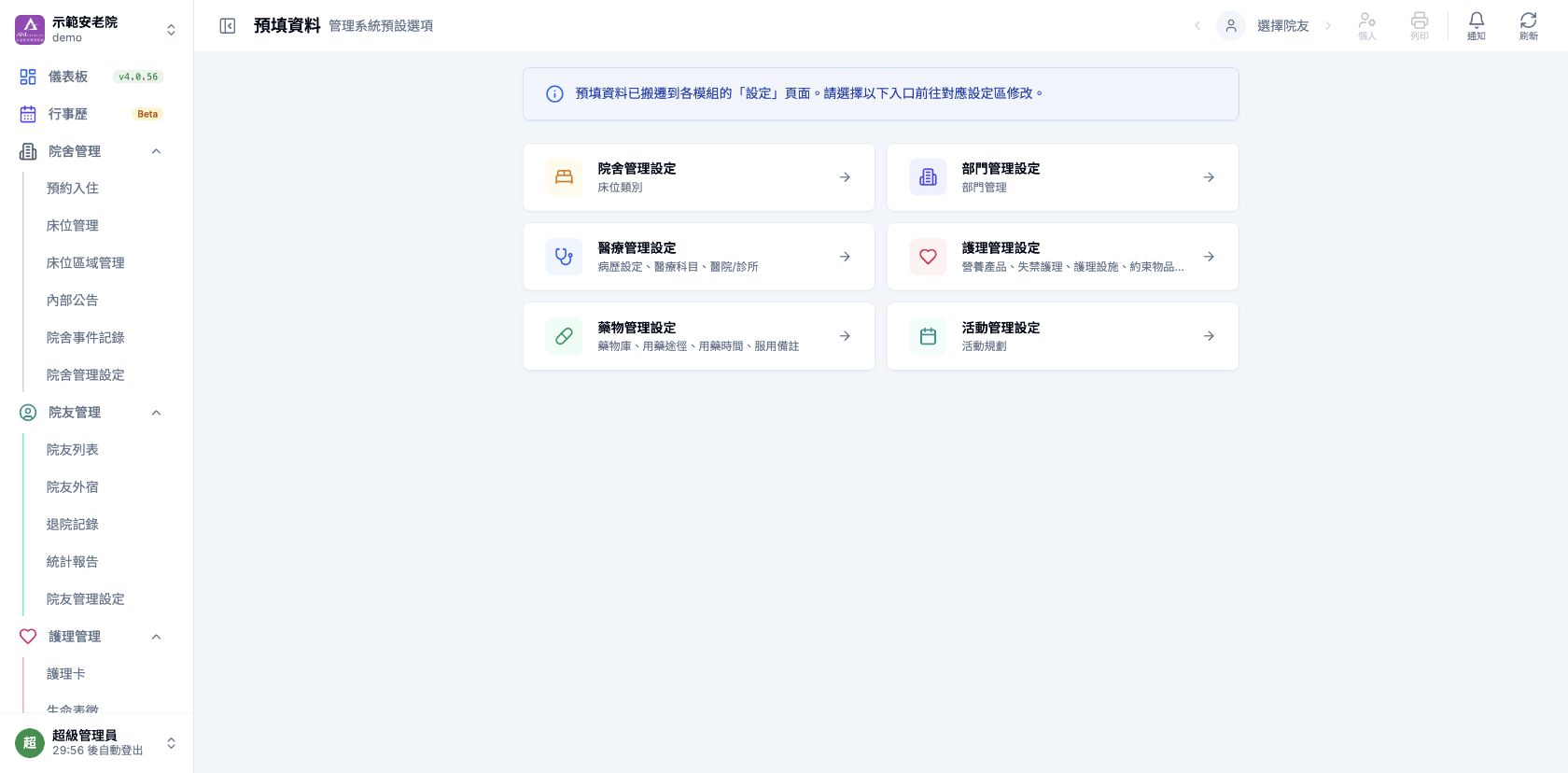Go to next resident chevron
Viewport: 1568px width, 773px height.
click(1328, 26)
